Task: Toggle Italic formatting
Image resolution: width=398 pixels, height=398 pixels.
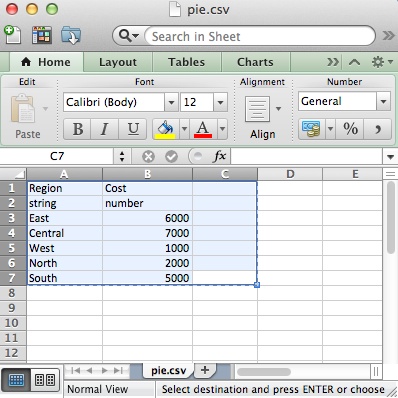Action: [104, 129]
